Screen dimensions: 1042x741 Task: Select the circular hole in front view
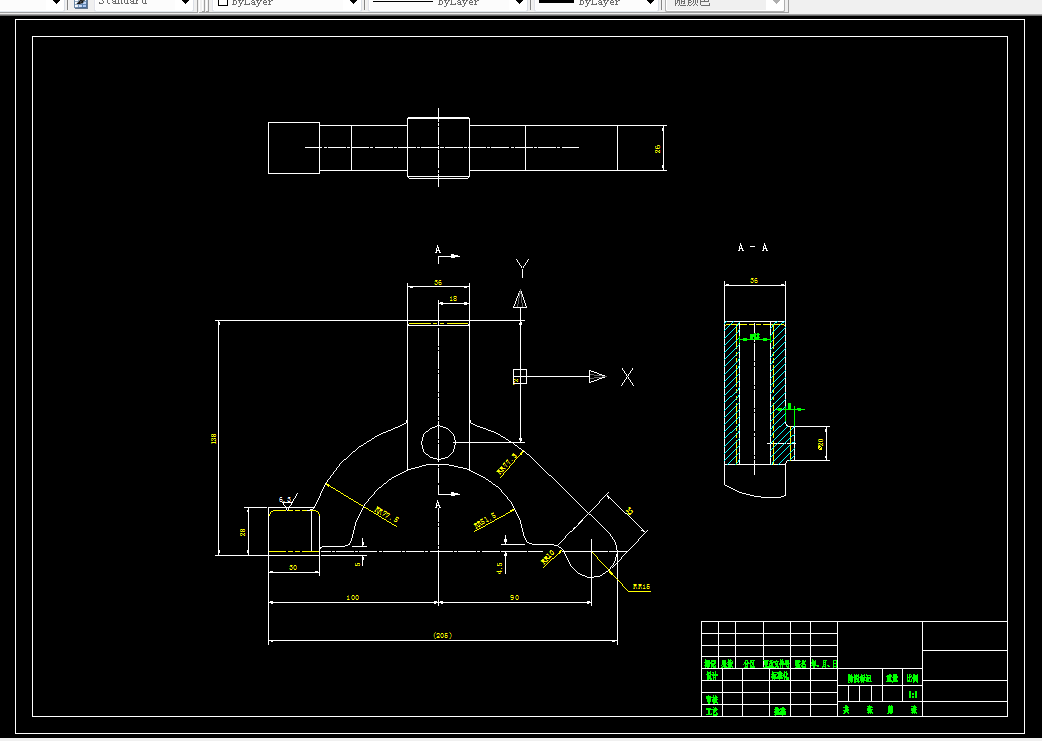439,443
